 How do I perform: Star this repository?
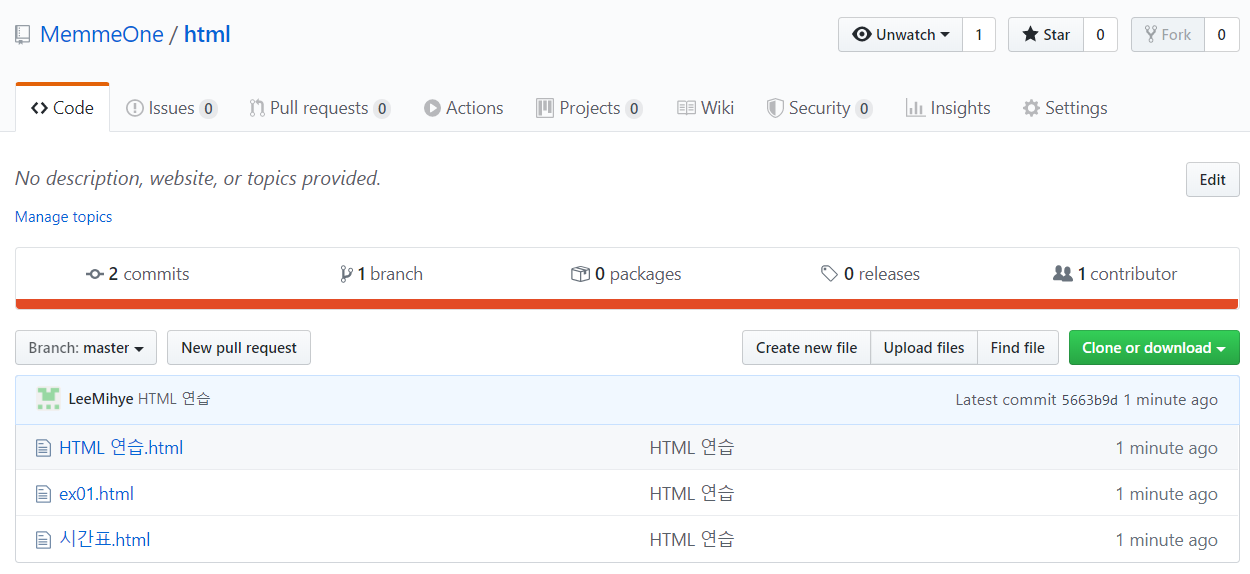(x=1046, y=35)
